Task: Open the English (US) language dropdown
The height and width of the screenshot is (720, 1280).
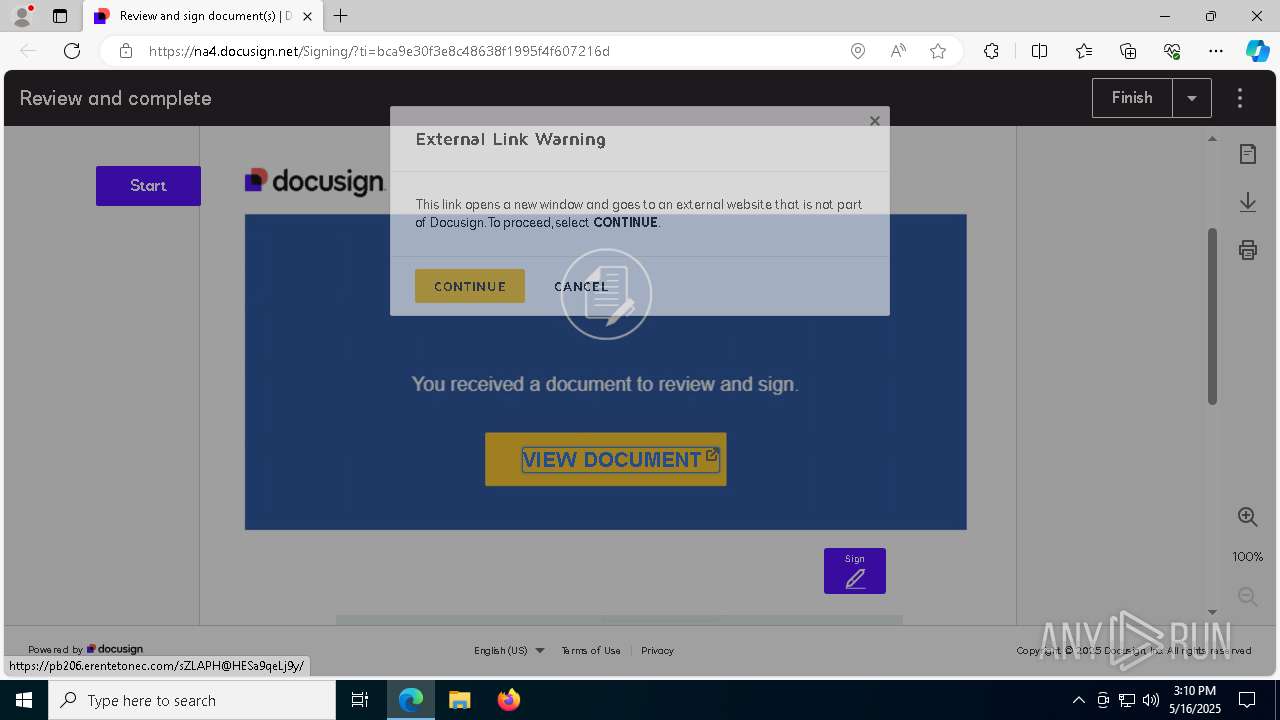Action: click(509, 650)
